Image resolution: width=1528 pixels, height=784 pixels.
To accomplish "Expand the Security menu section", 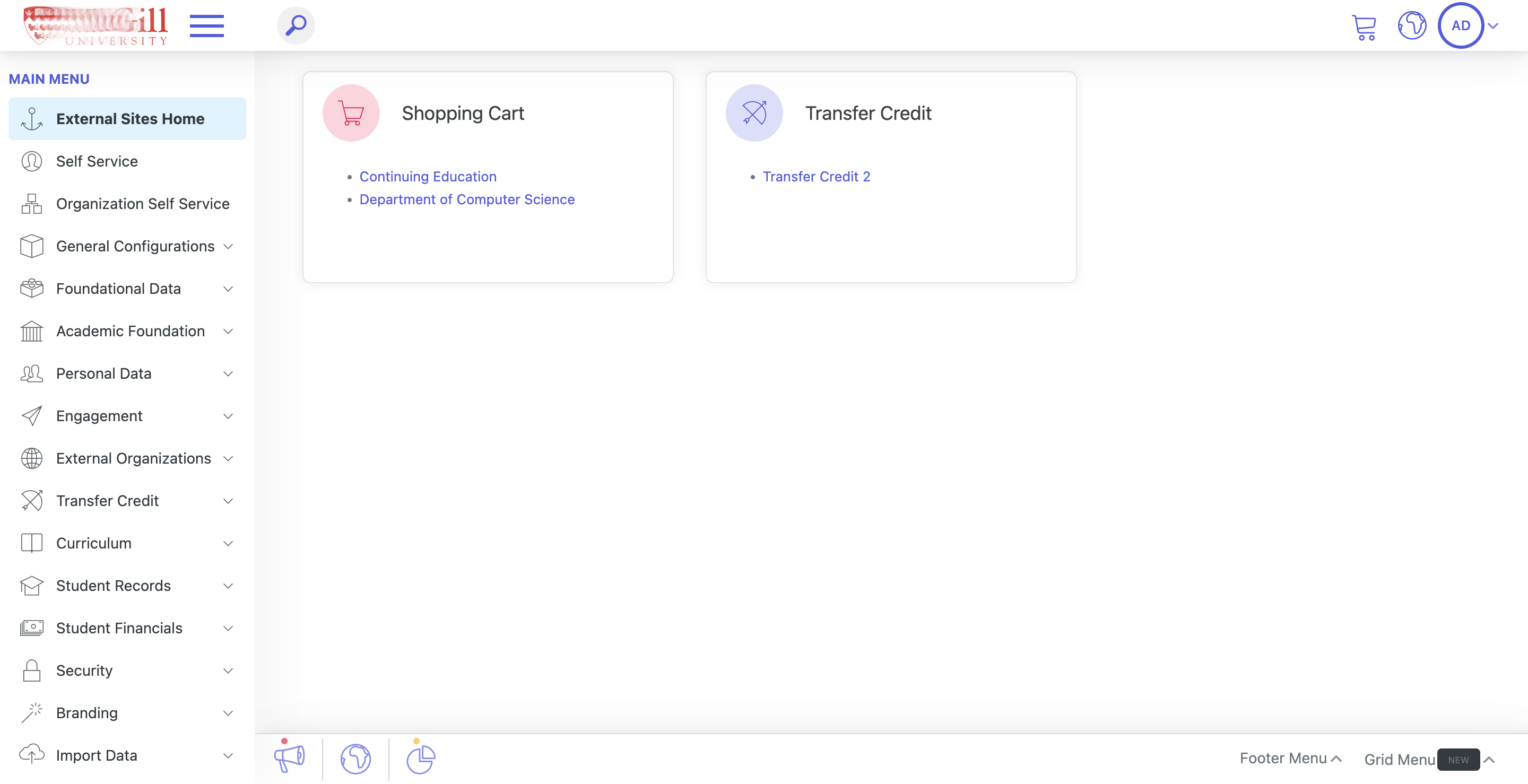I will (x=127, y=670).
